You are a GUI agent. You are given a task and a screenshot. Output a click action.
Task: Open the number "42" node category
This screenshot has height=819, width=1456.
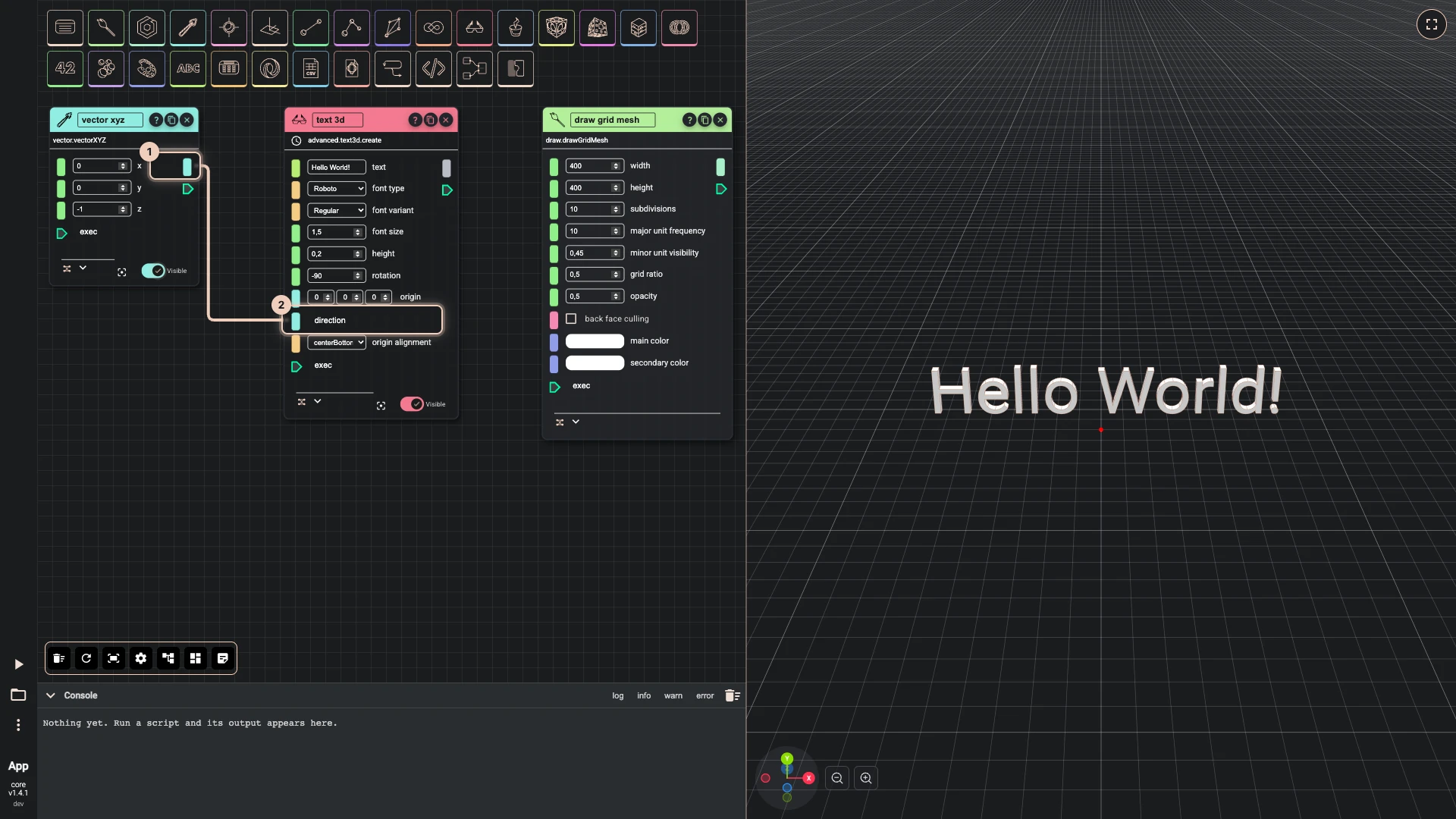pyautogui.click(x=65, y=69)
